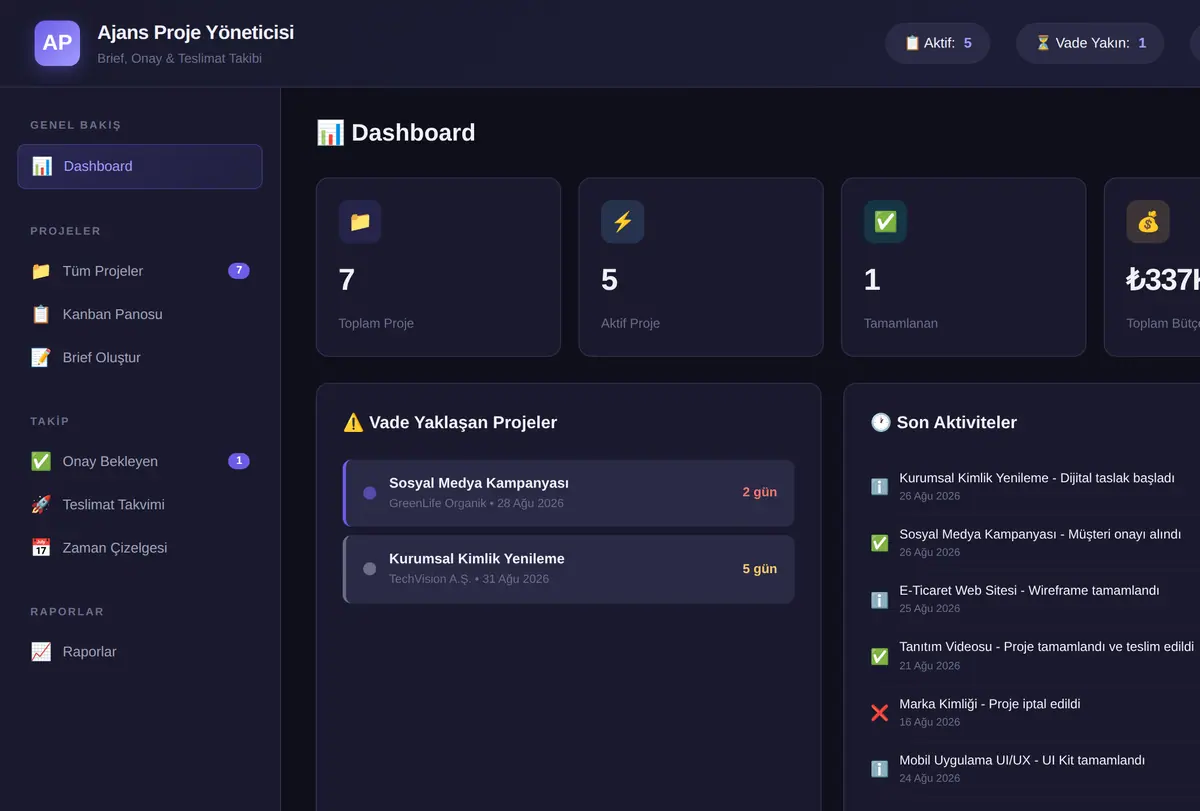Click the red X icon beside Marka Kimliği

(x=880, y=713)
